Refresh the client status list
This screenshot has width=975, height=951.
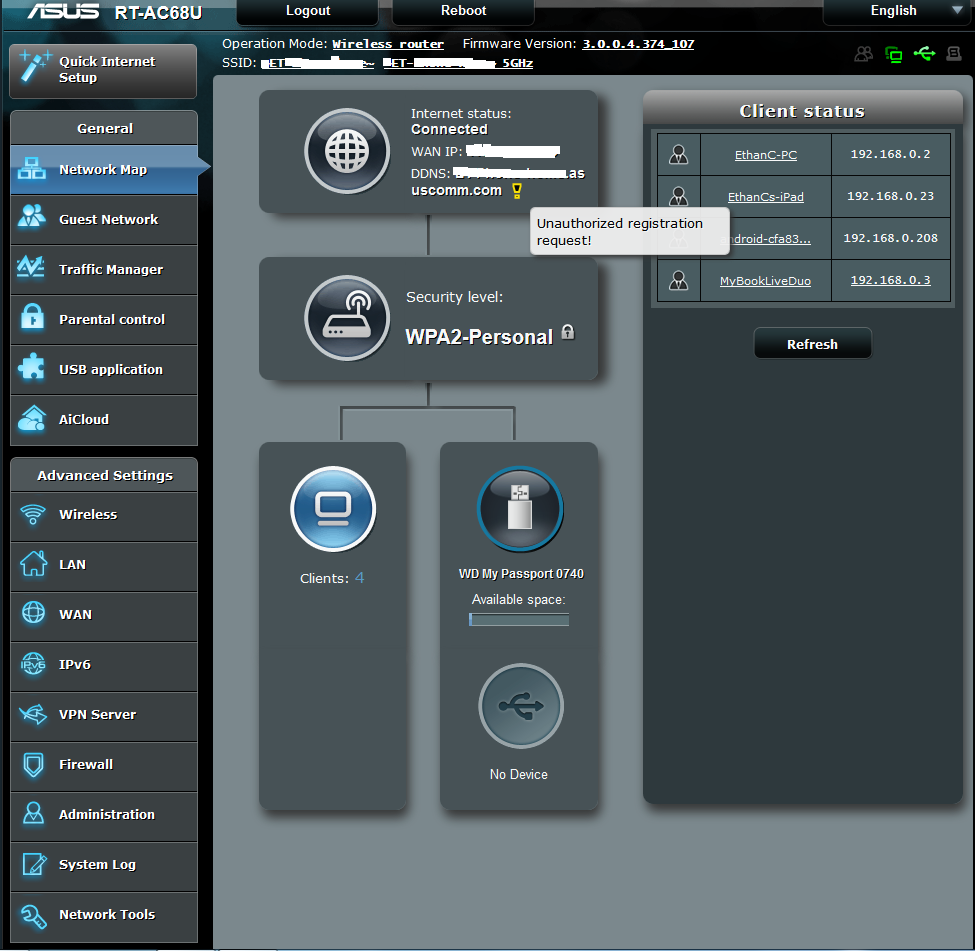(x=812, y=344)
